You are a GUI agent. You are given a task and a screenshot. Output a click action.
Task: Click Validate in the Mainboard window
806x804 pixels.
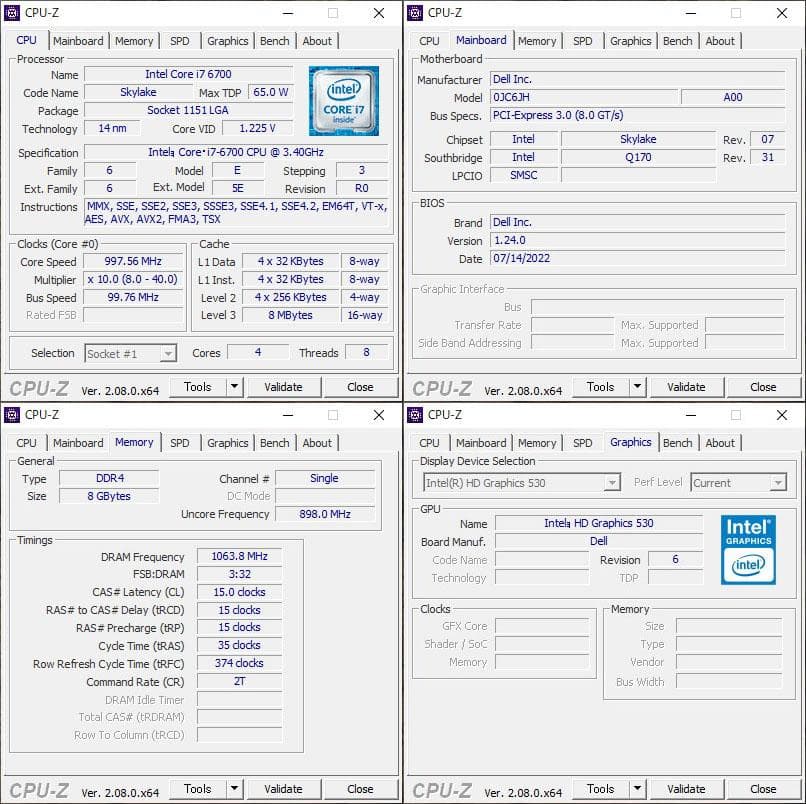click(686, 387)
